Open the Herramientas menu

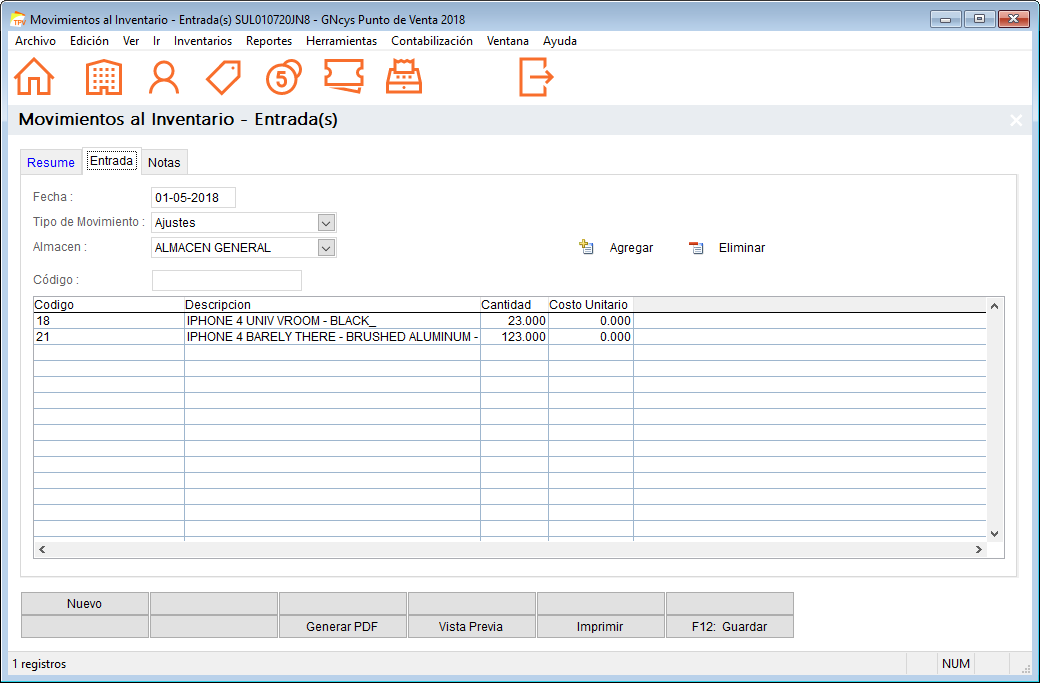[x=341, y=41]
